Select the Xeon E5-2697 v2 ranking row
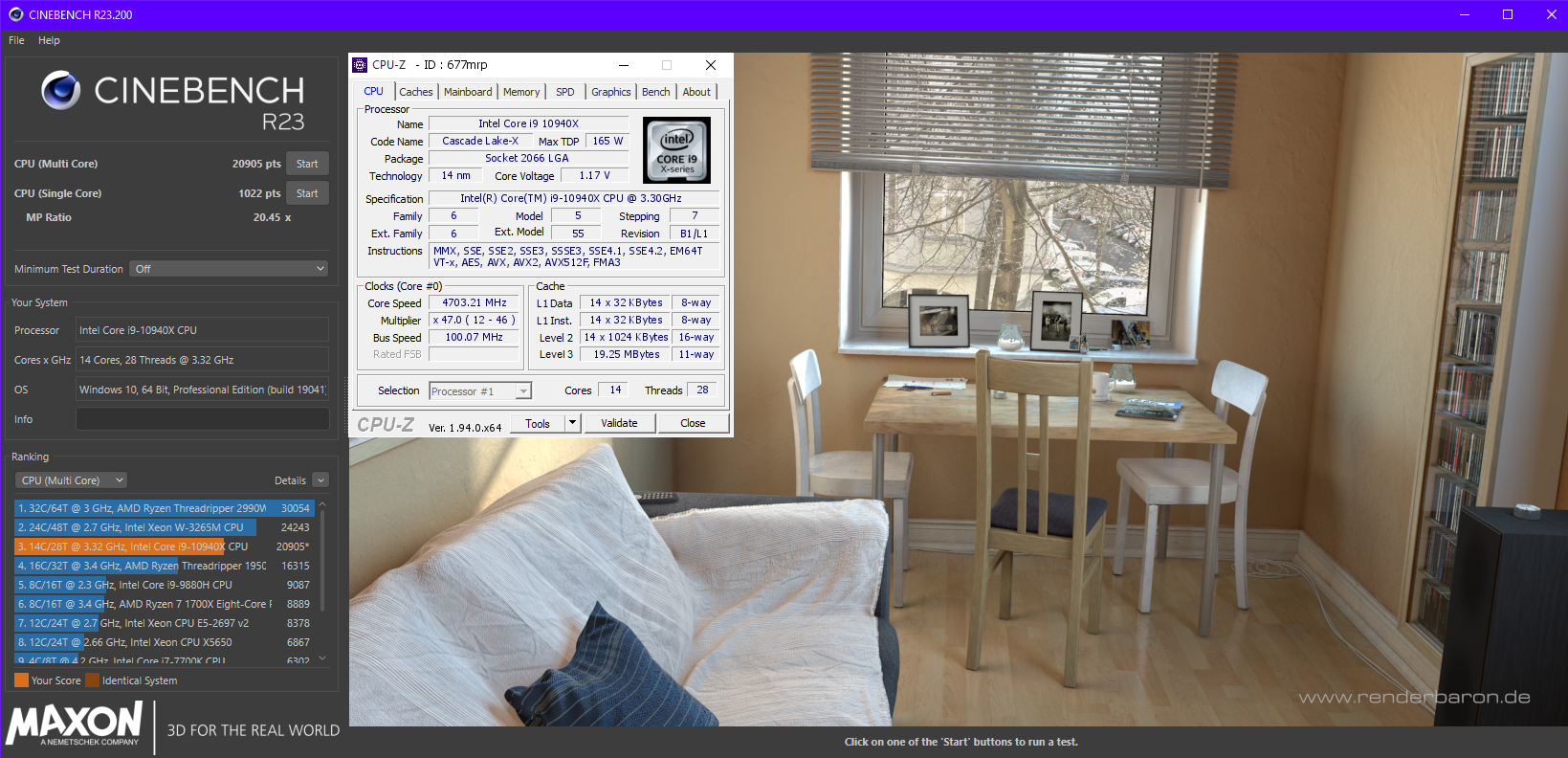The image size is (1568, 758). 164,623
